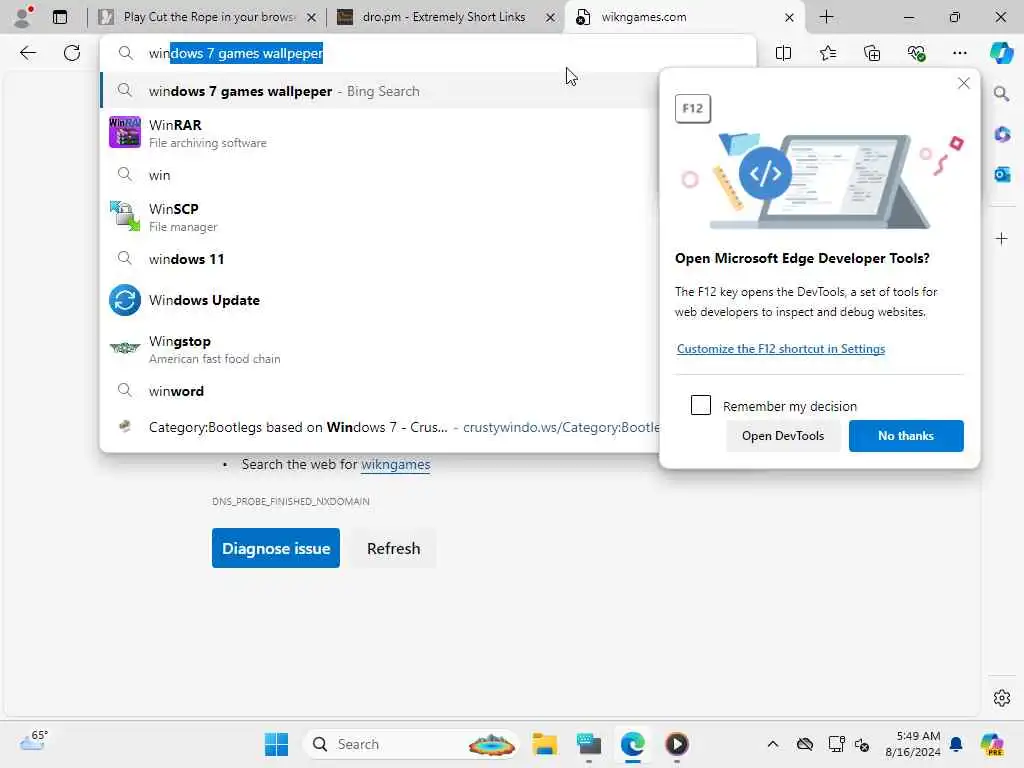Image resolution: width=1024 pixels, height=768 pixels.
Task: Close the dro.pm tab
Action: 551,18
